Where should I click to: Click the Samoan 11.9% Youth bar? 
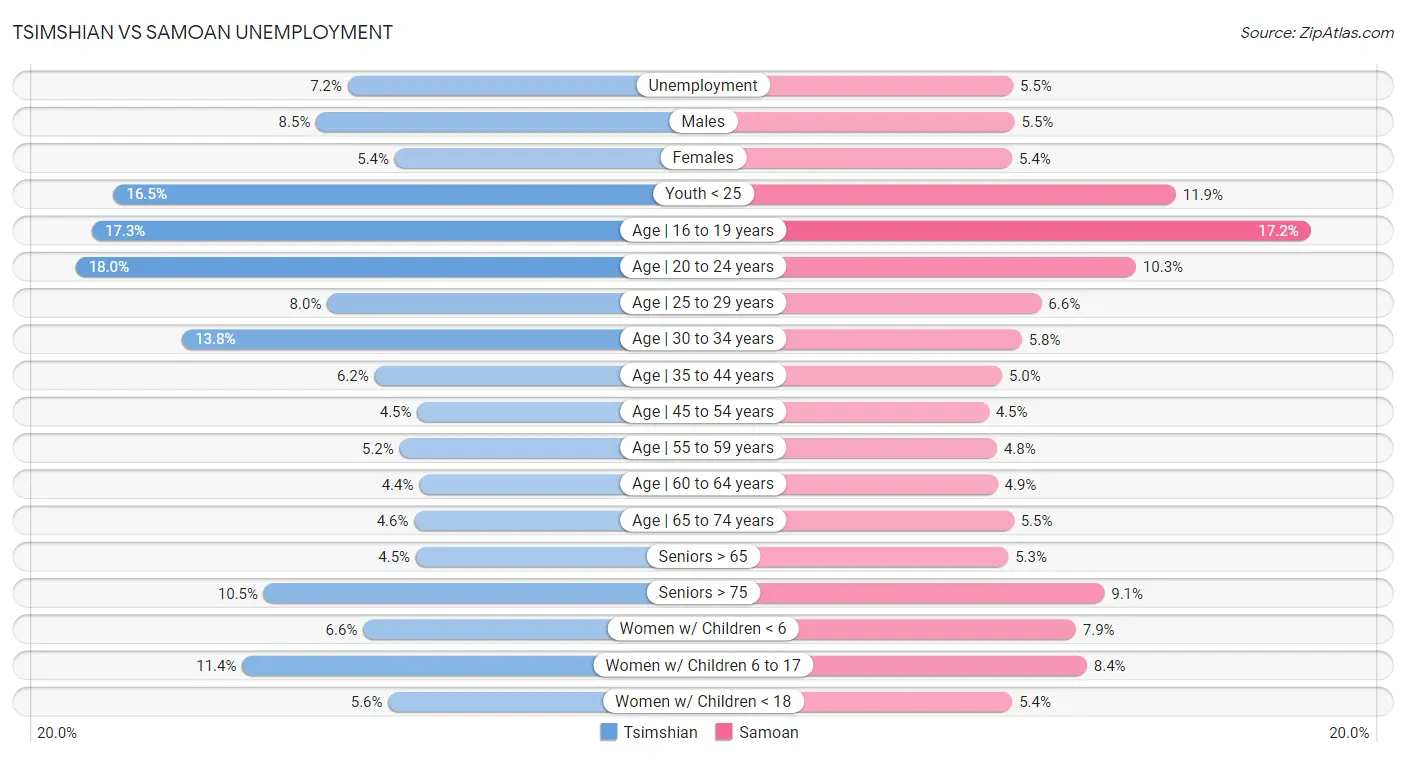point(939,194)
